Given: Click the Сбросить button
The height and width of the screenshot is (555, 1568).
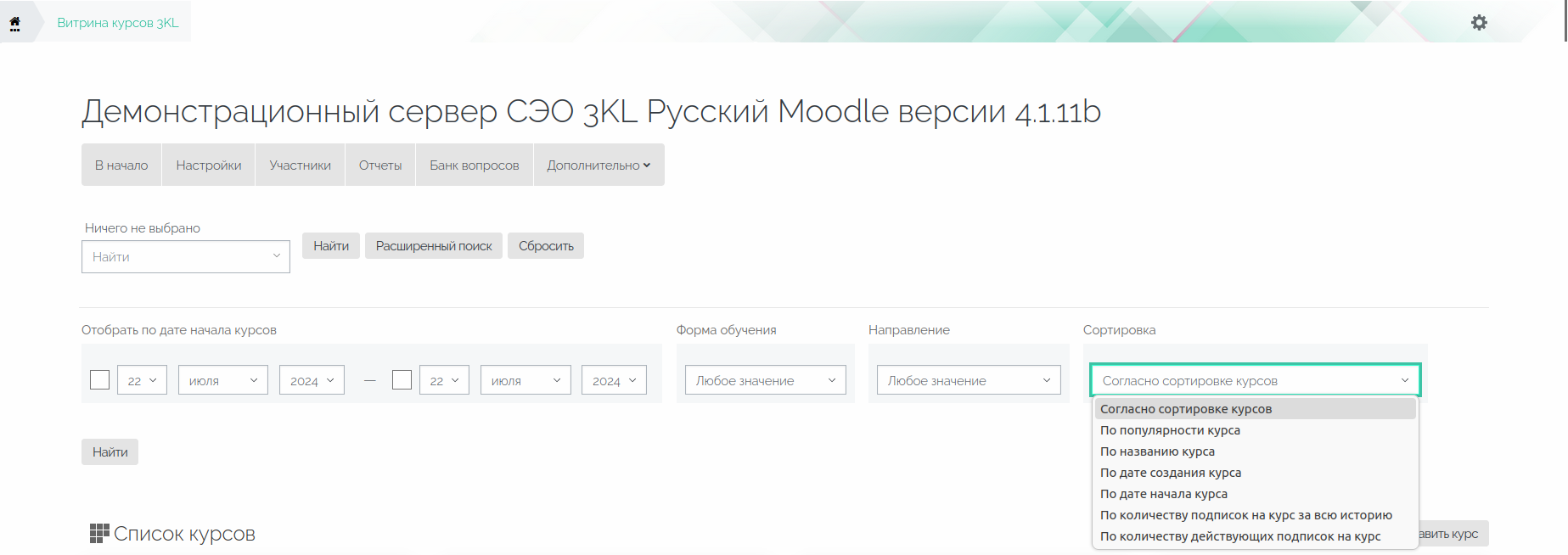Looking at the screenshot, I should coord(546,245).
